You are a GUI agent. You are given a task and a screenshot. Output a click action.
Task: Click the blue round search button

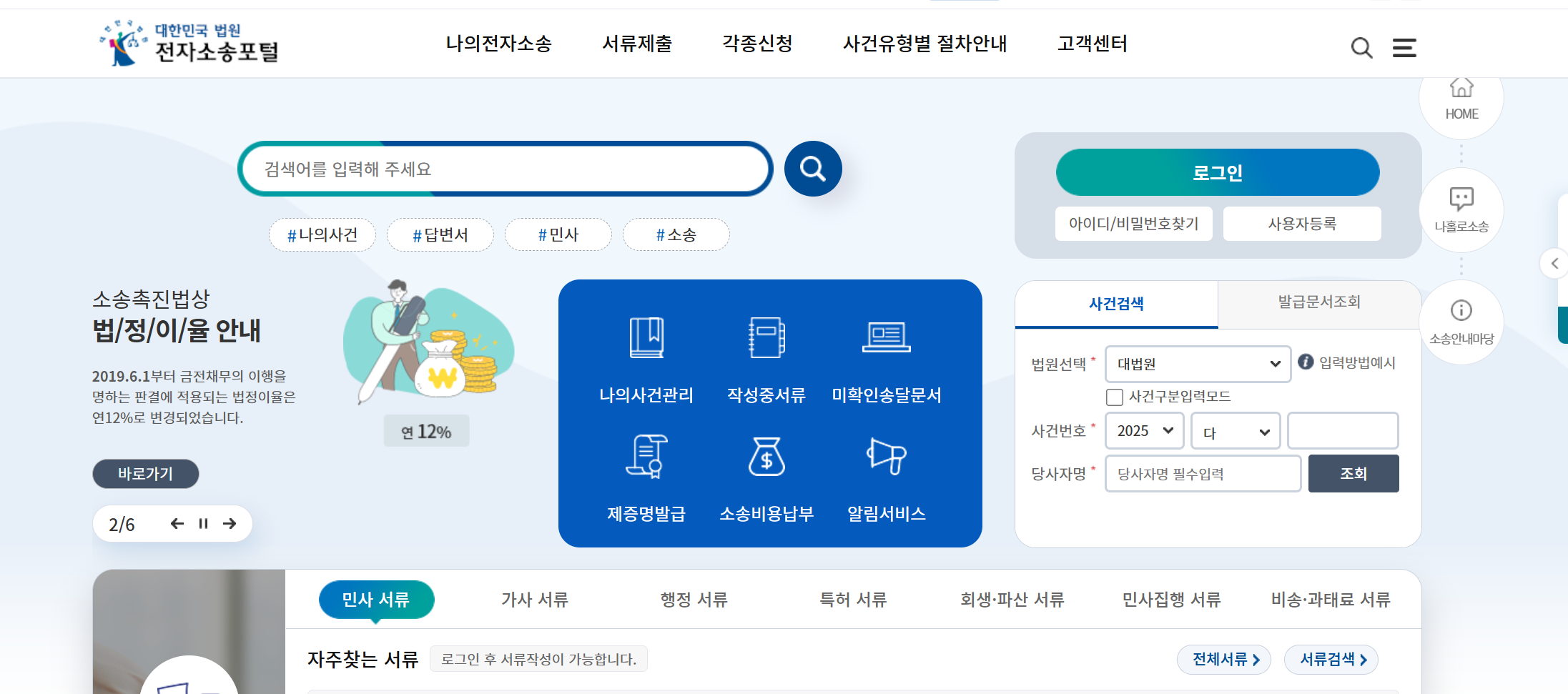point(813,169)
